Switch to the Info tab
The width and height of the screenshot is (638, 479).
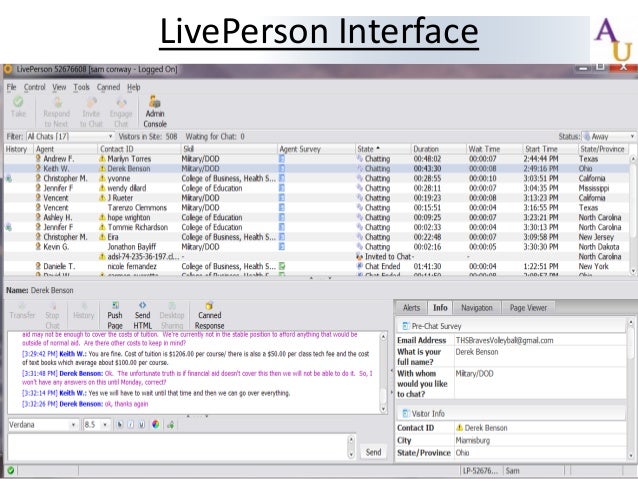coord(440,308)
